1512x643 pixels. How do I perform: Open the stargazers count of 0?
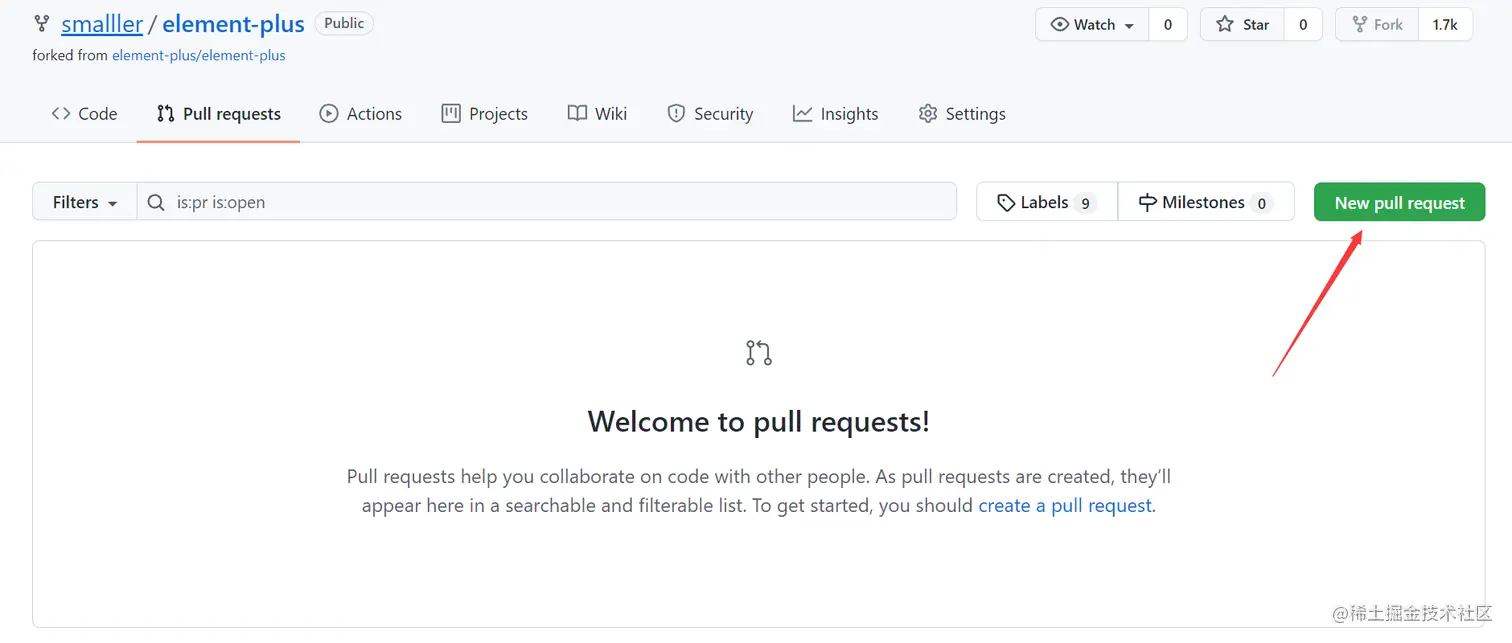pos(1303,25)
